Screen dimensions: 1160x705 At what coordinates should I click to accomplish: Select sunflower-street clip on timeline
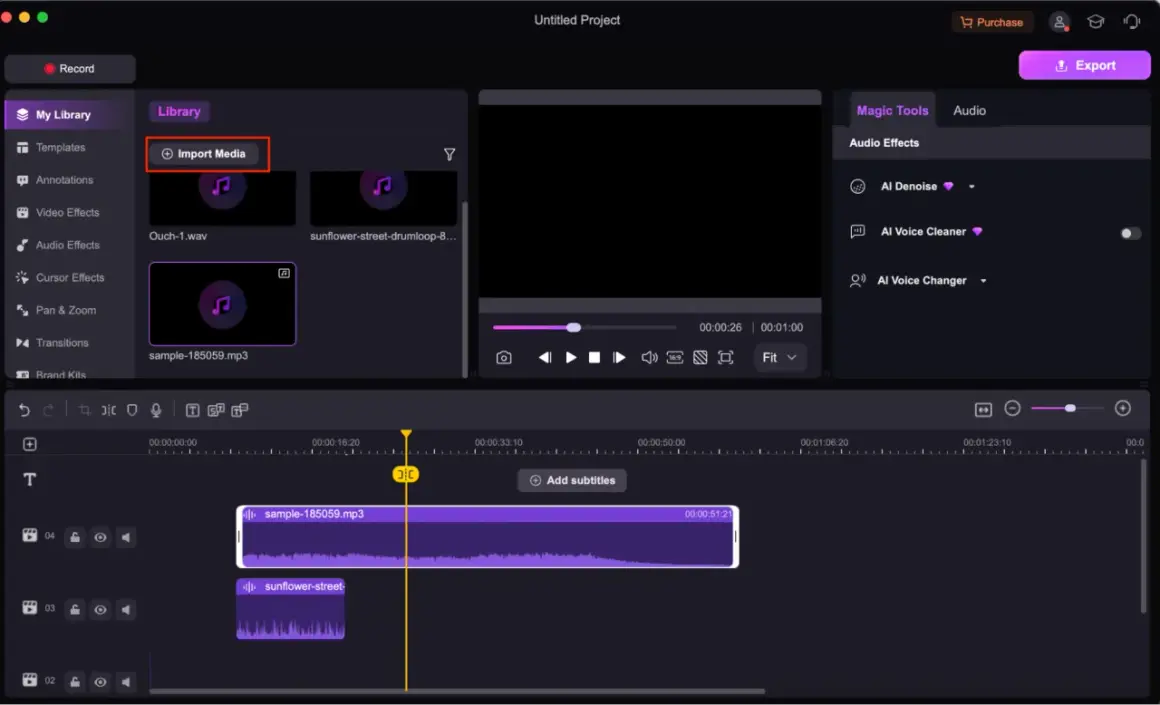click(x=291, y=609)
